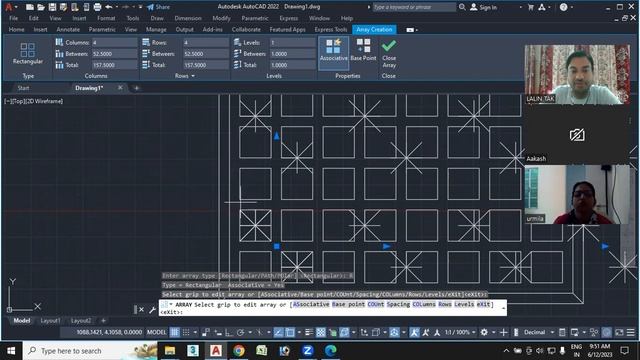The width and height of the screenshot is (640, 360).
Task: Save the drawing with the diskette icon
Action: 52,7
